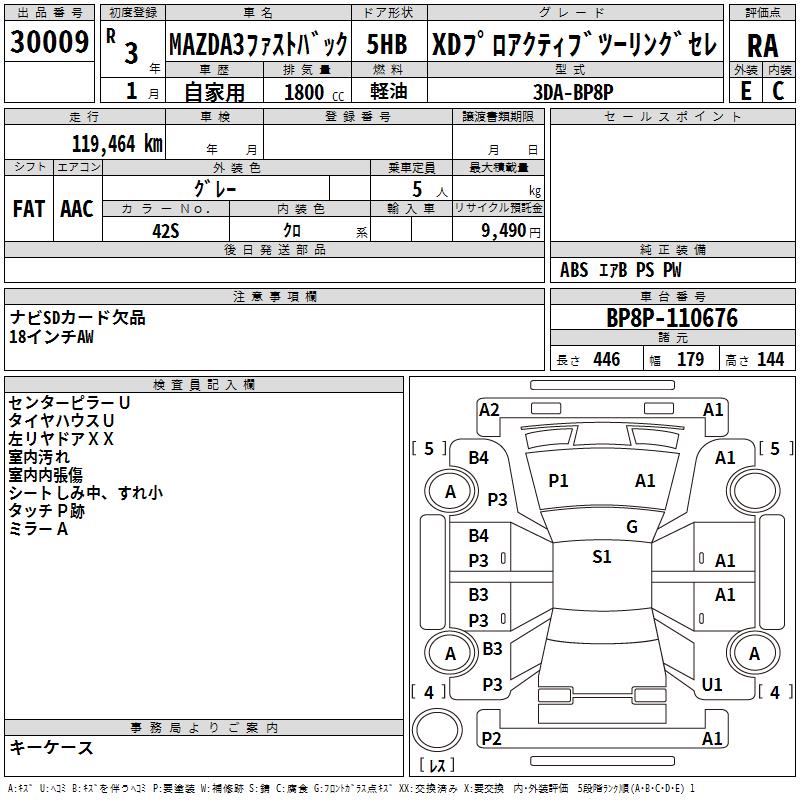Screen dimensions: 800x800
Task: Click the seating capacity 5 人
Action: tap(429, 190)
